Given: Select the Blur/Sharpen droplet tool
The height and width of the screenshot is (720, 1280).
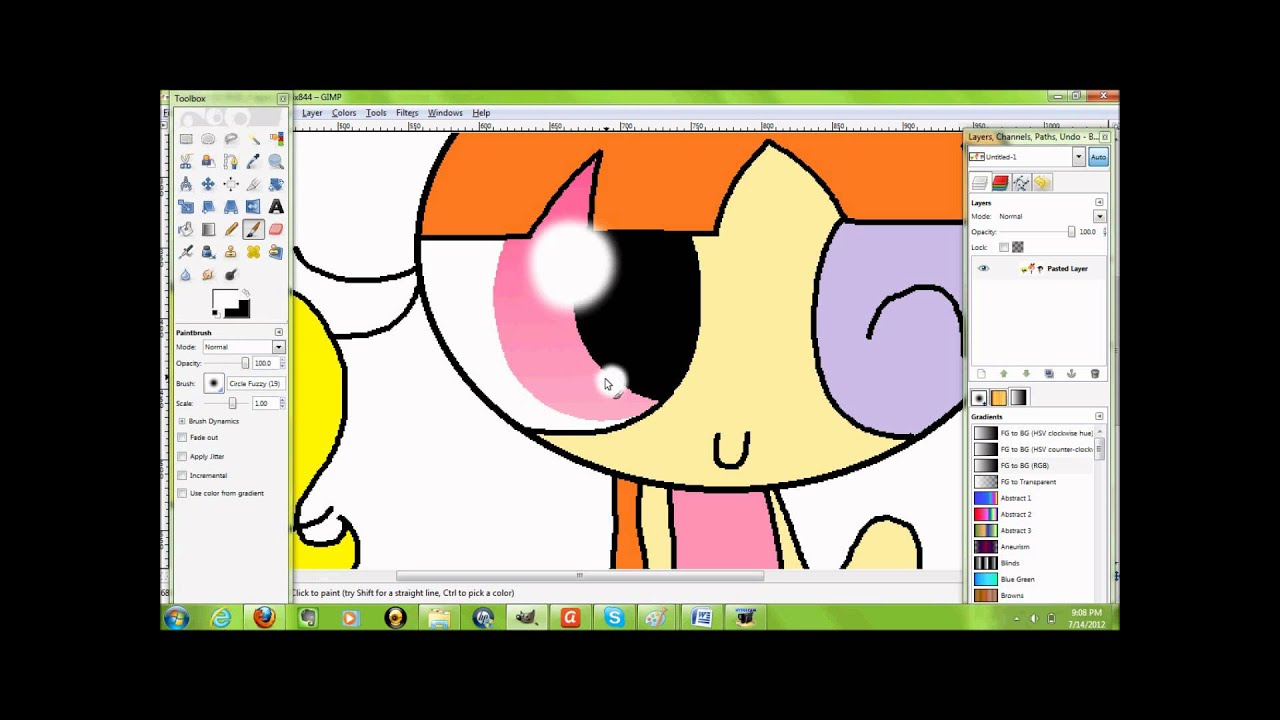Looking at the screenshot, I should 186,275.
